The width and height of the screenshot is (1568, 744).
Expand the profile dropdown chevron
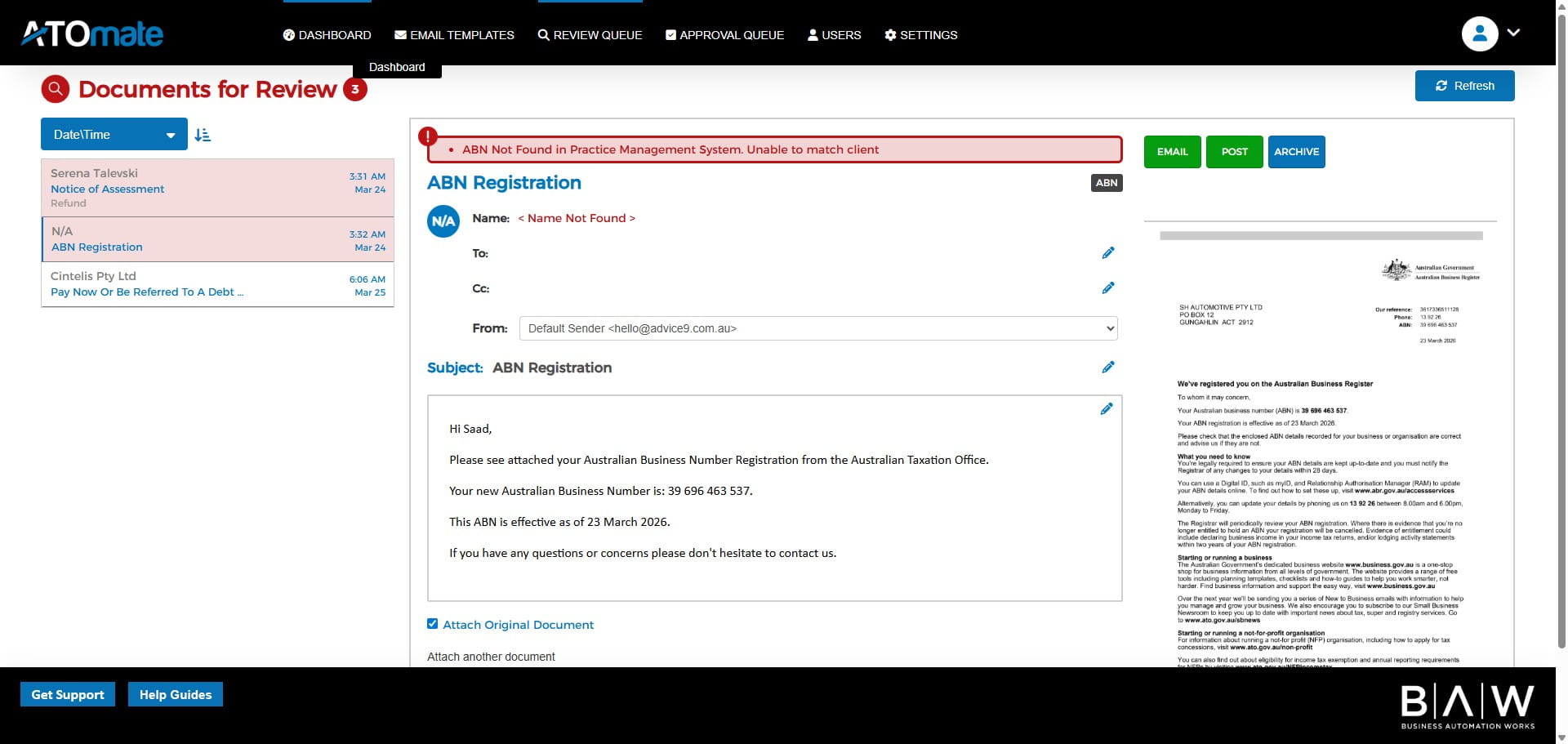pyautogui.click(x=1513, y=33)
